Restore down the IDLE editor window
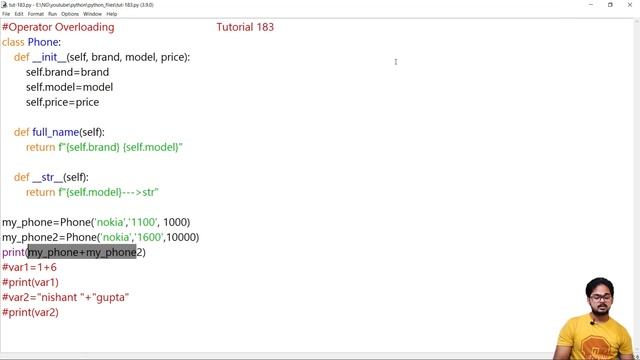Image resolution: width=640 pixels, height=360 pixels. click(610, 5)
